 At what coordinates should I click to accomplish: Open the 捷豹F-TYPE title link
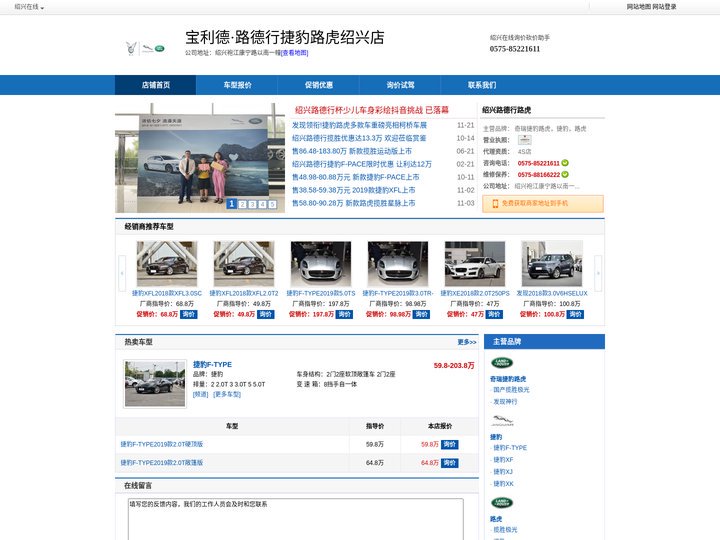[212, 365]
